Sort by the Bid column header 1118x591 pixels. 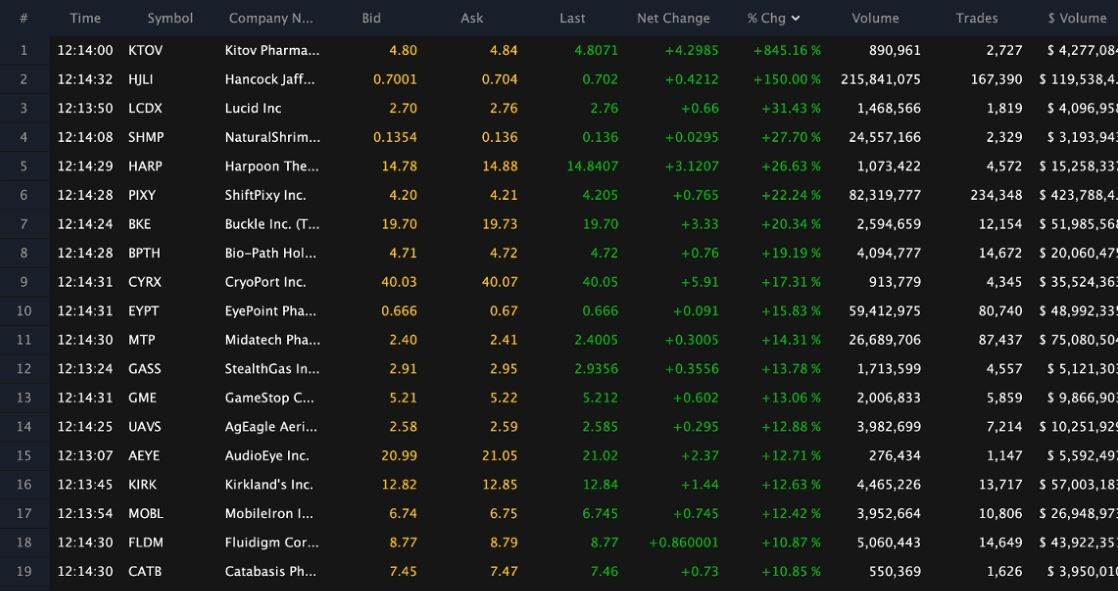click(371, 19)
